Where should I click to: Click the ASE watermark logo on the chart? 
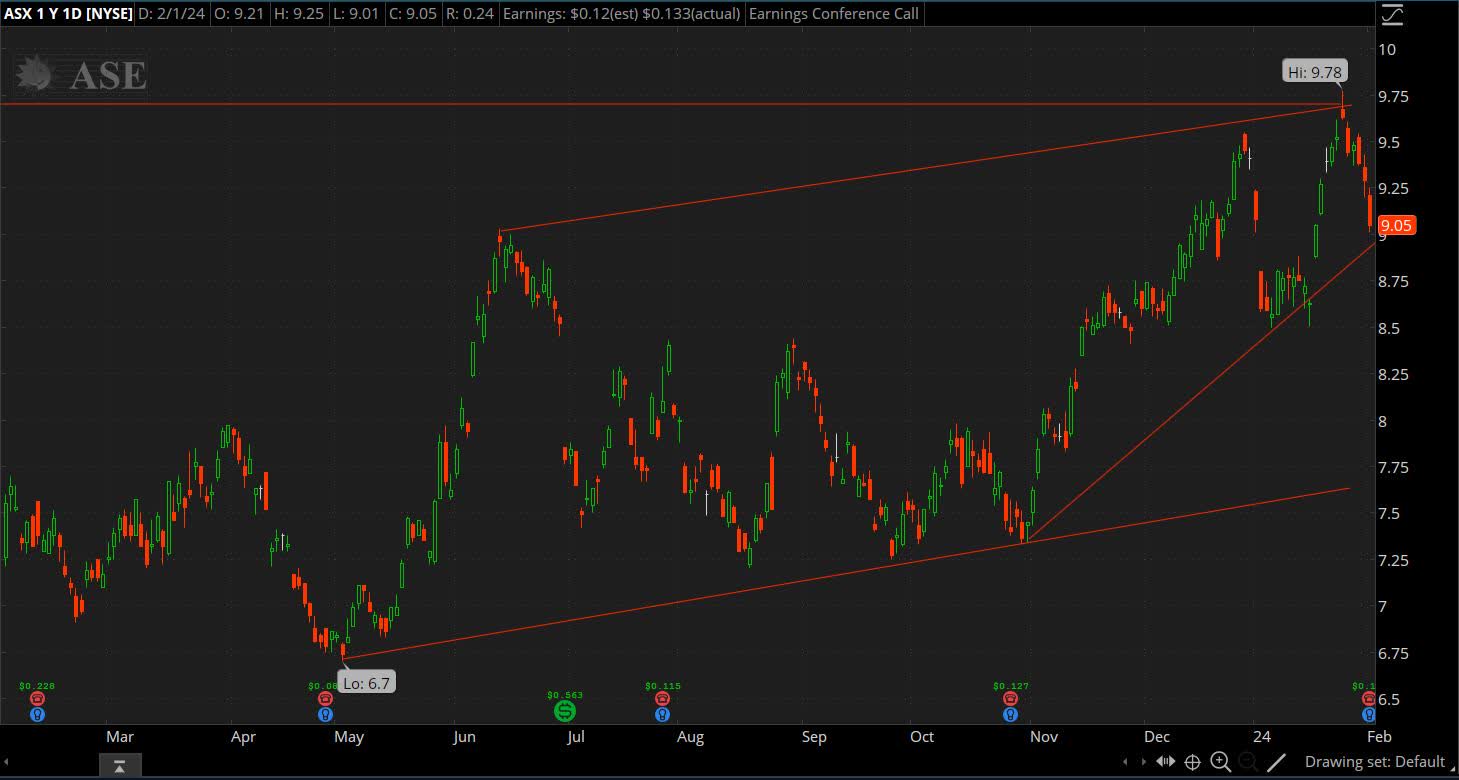pos(80,74)
